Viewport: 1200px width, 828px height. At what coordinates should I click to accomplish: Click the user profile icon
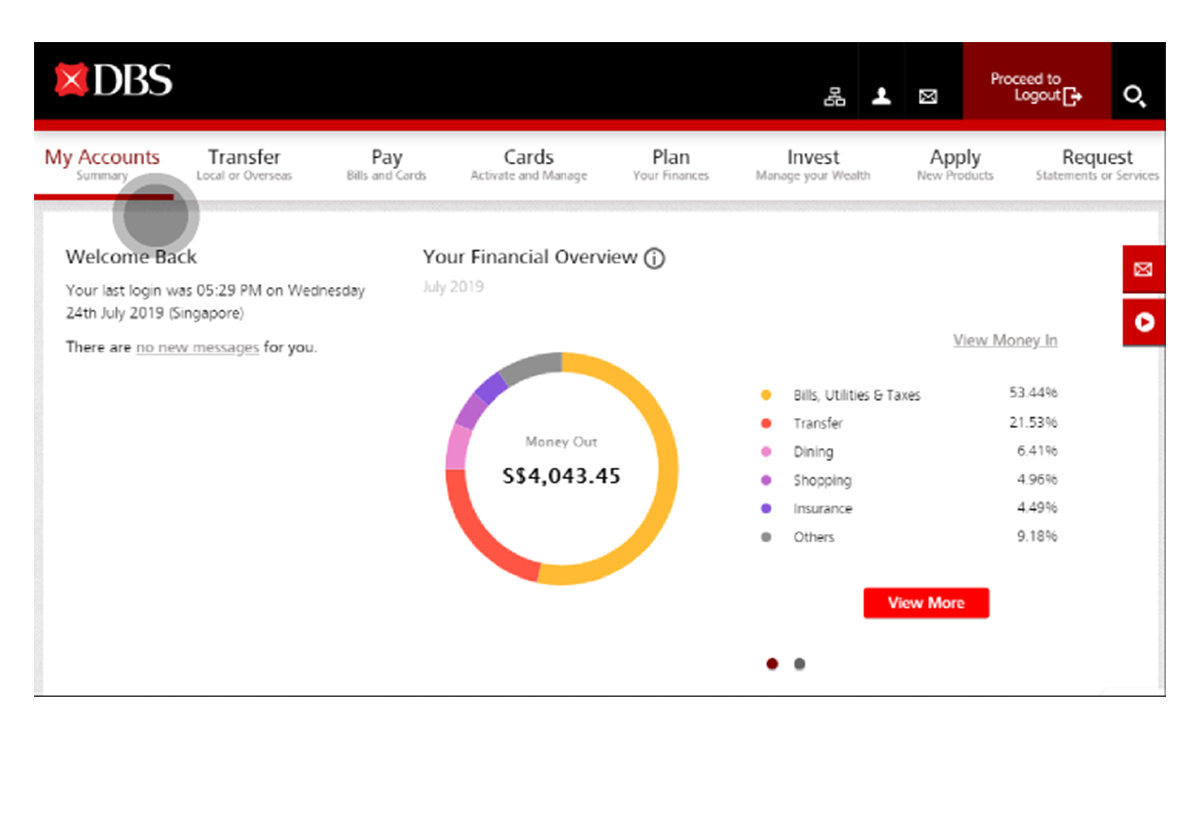[881, 96]
